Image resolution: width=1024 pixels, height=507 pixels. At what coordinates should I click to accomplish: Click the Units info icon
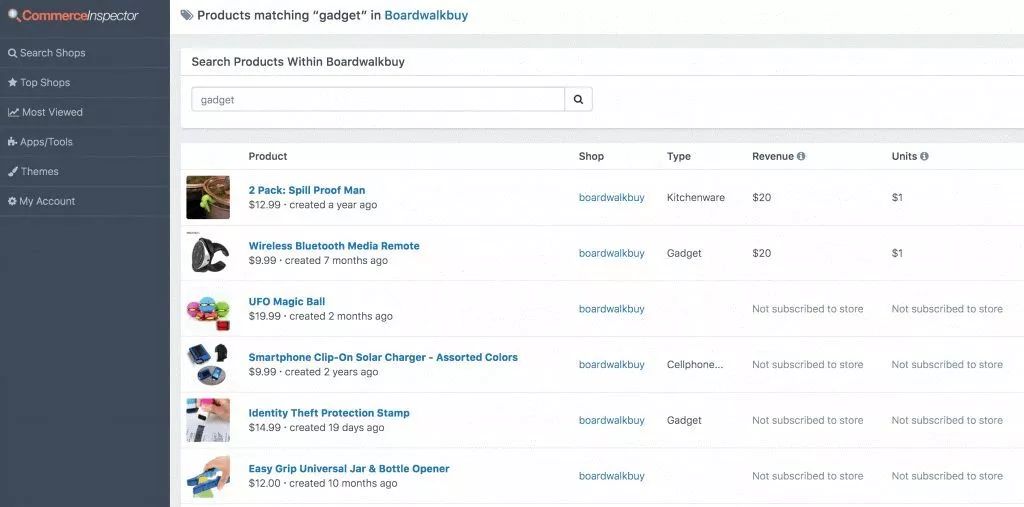pos(924,157)
